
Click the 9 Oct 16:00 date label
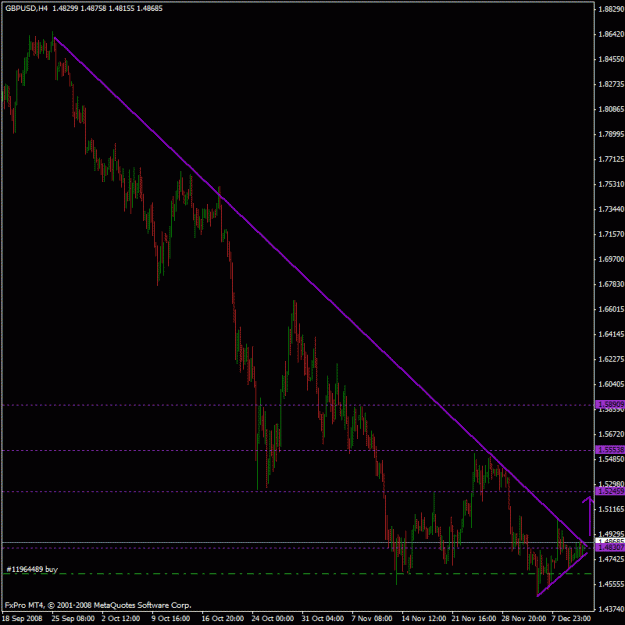pyautogui.click(x=171, y=619)
